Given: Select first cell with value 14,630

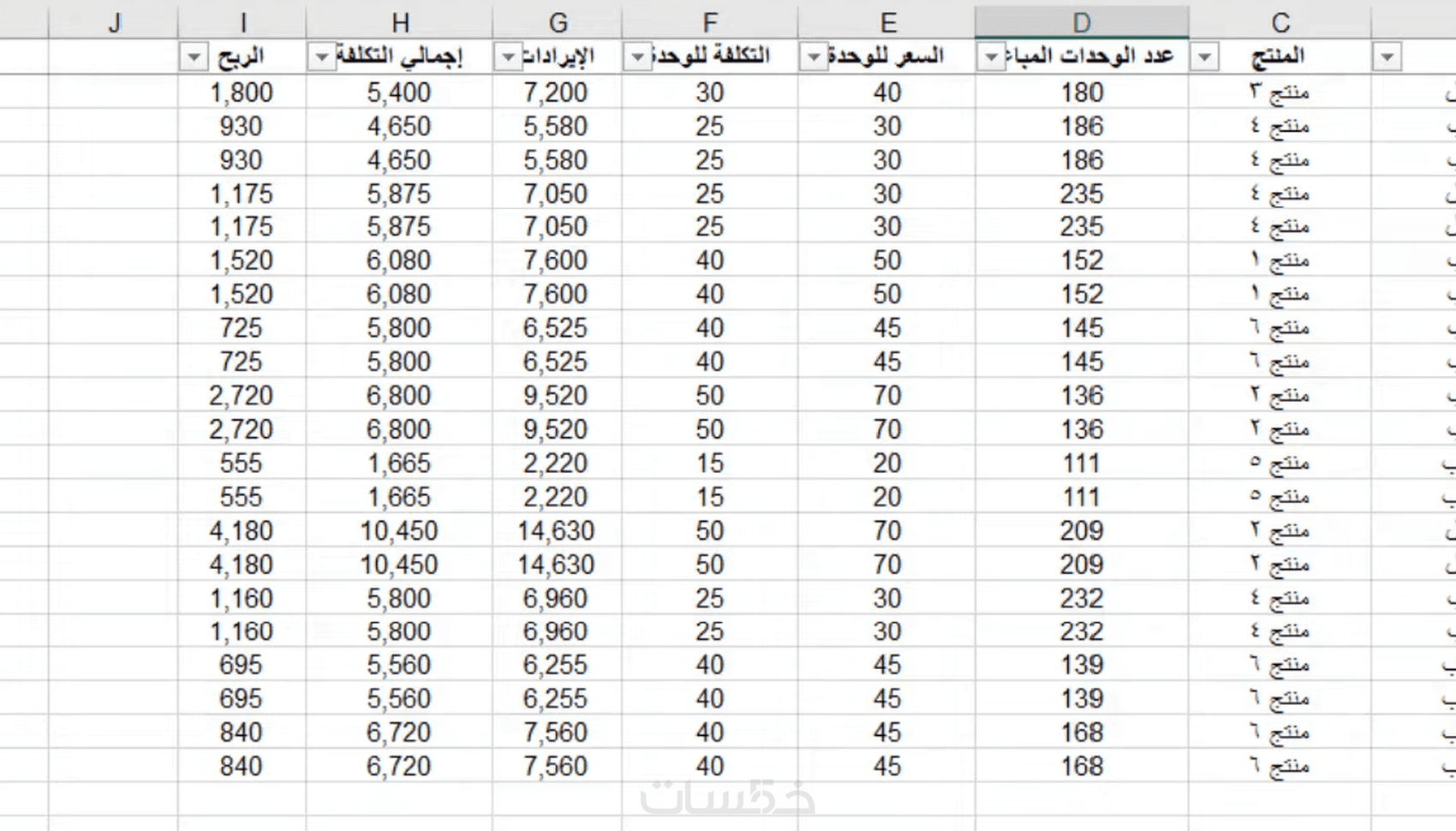Looking at the screenshot, I should click(558, 531).
